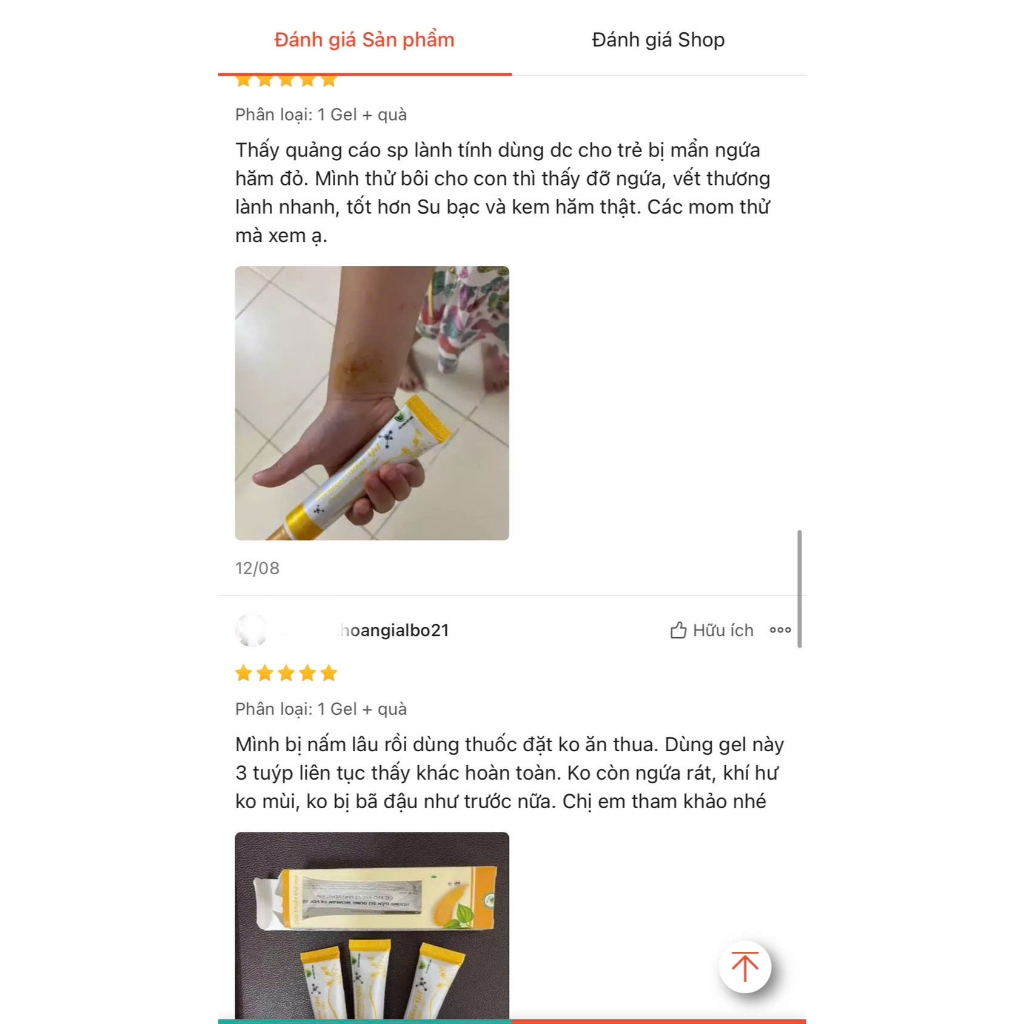Click the Hữu ích label text
This screenshot has width=1024, height=1024.
coord(723,630)
